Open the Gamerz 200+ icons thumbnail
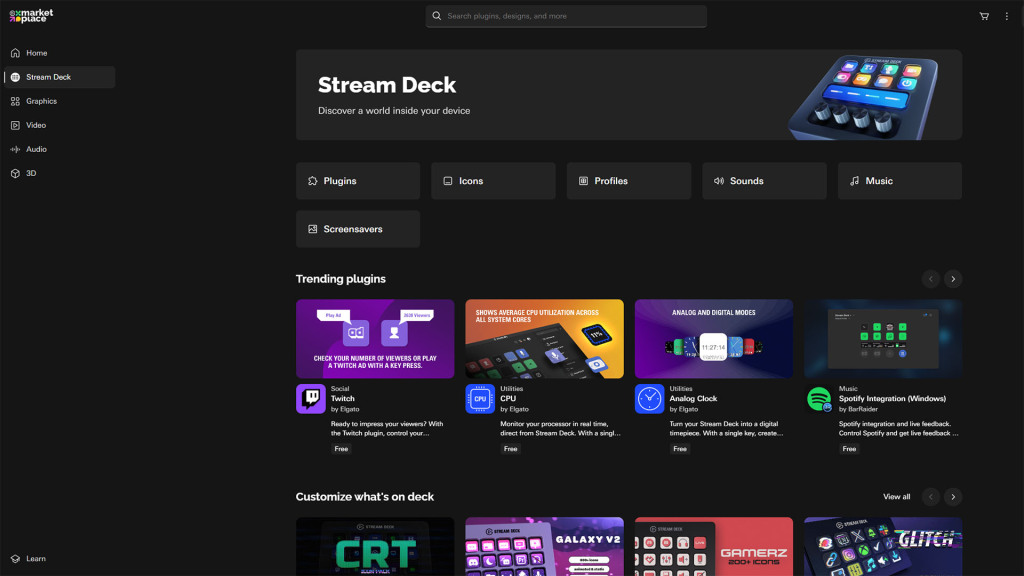Screen dimensions: 1024x576 [x=714, y=547]
